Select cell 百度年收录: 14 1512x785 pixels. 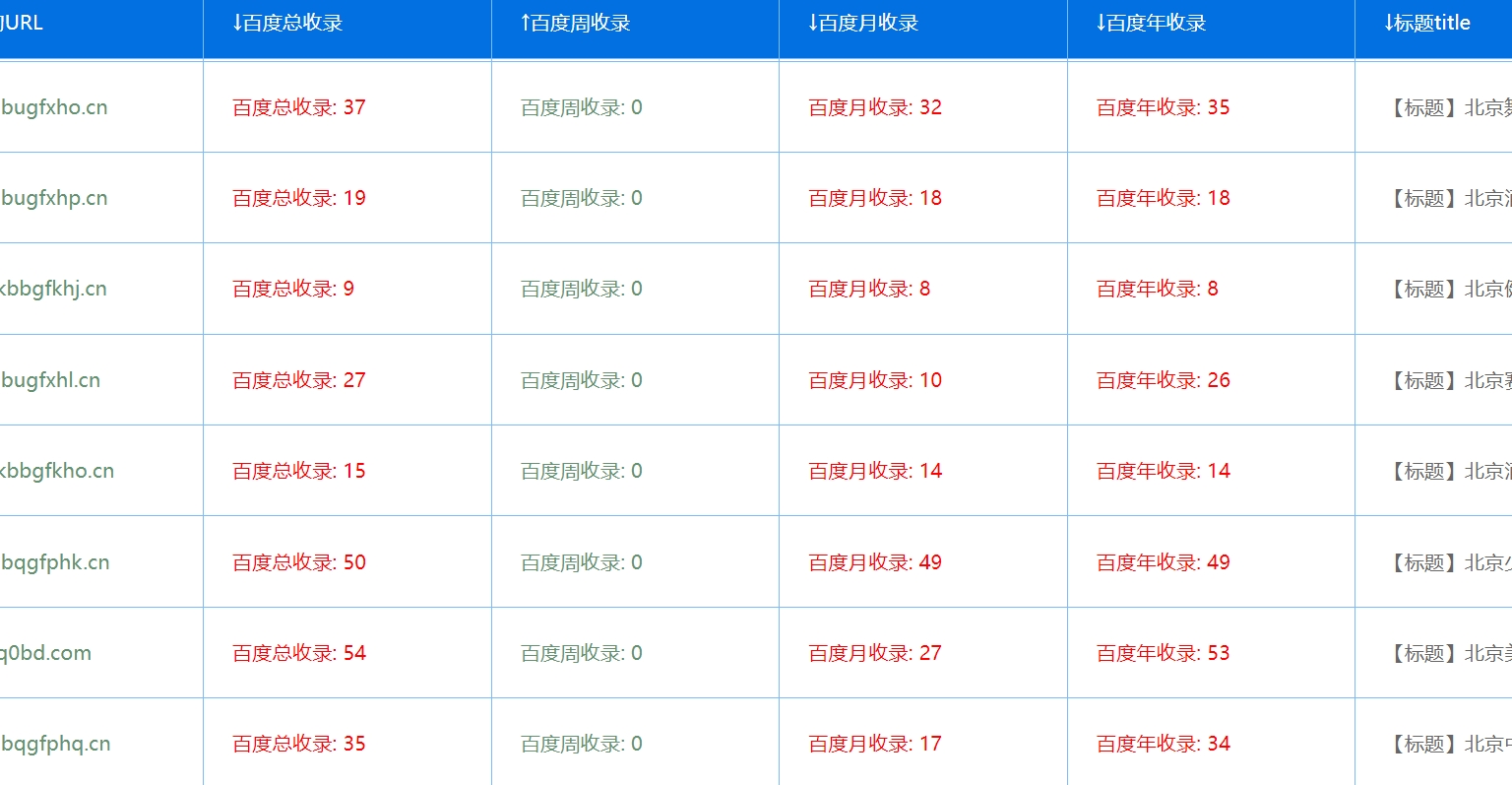(x=1164, y=471)
